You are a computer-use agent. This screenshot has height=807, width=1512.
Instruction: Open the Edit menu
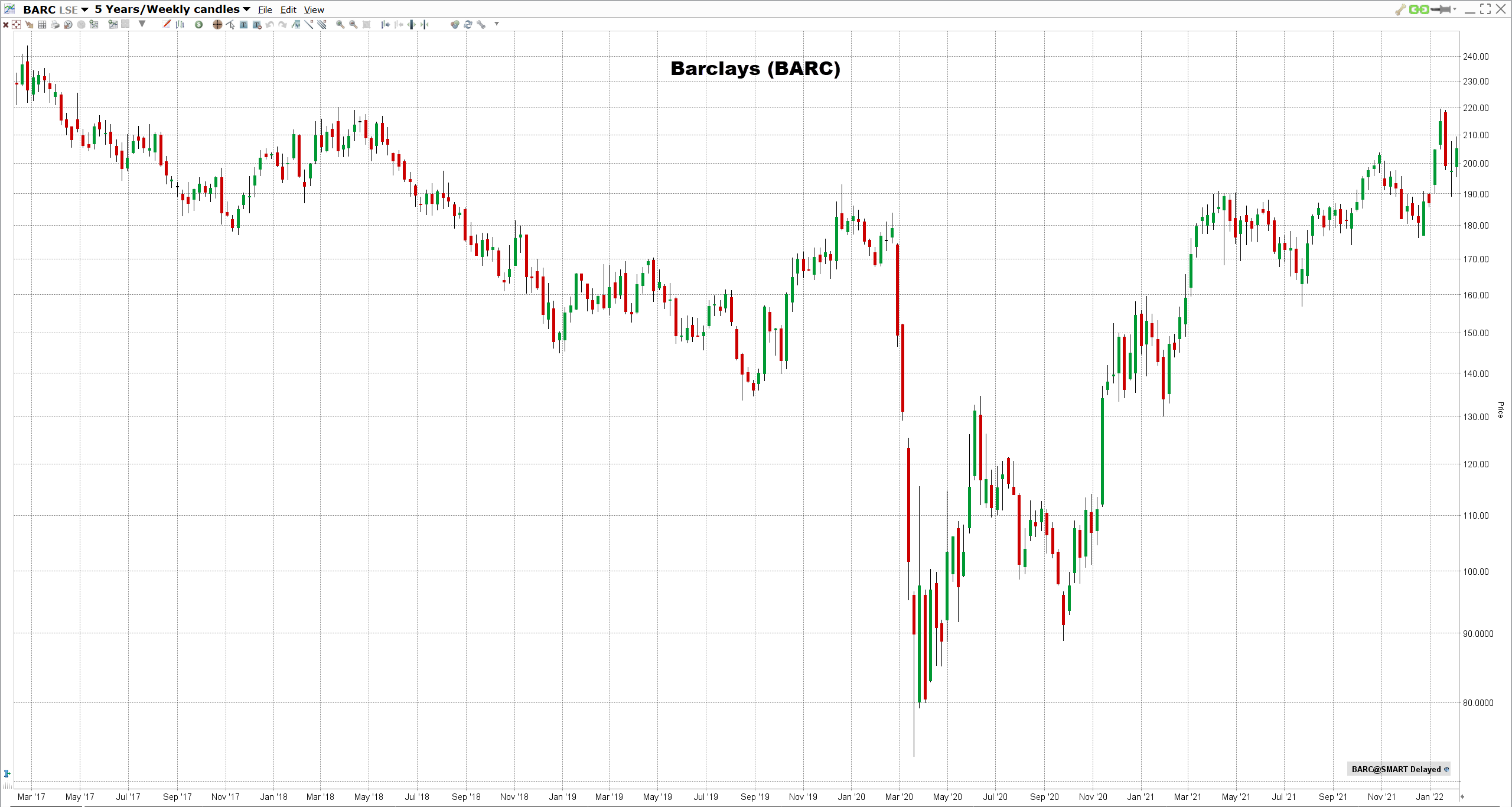[288, 10]
